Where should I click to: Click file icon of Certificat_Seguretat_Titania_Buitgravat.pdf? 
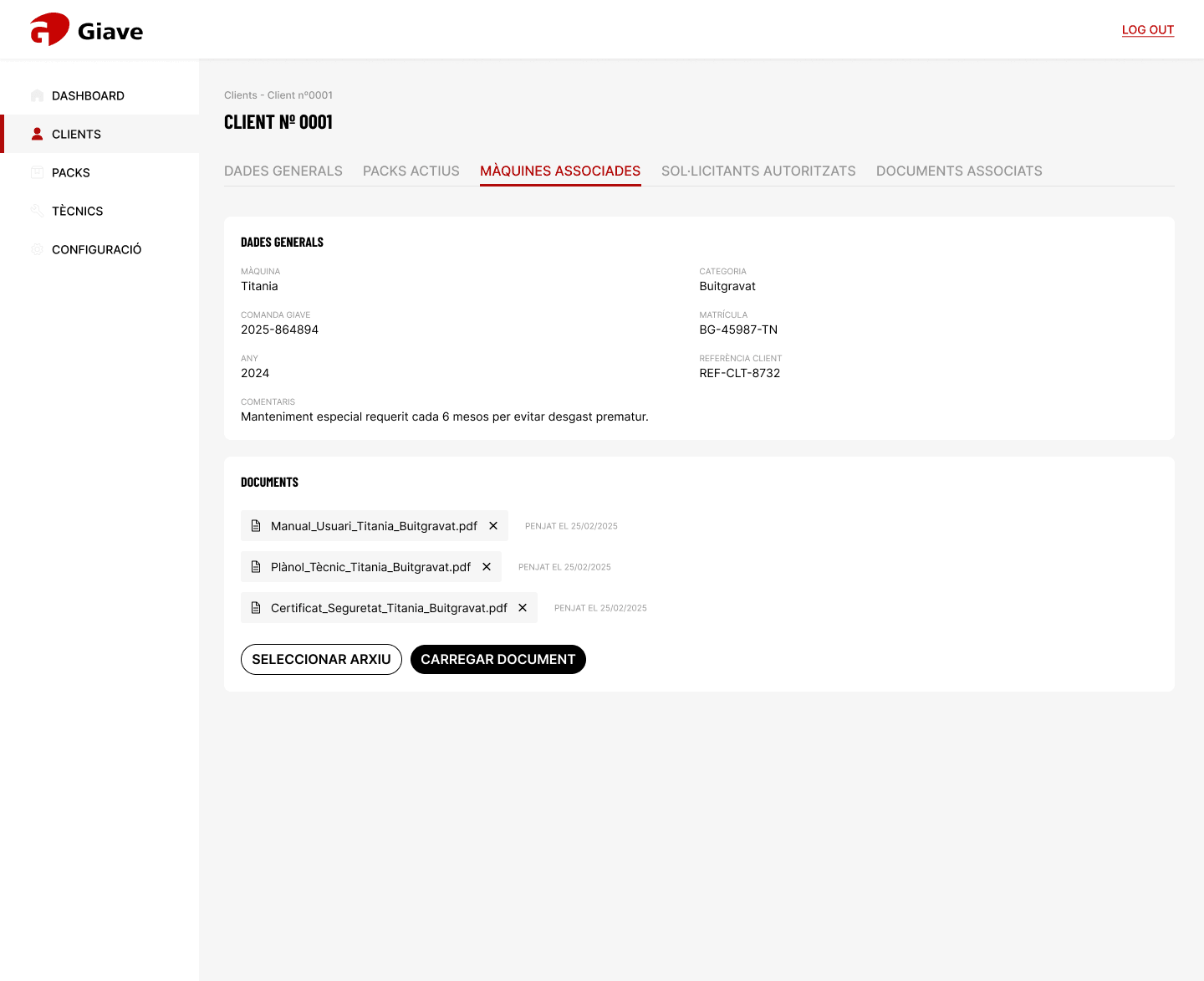pyautogui.click(x=256, y=608)
